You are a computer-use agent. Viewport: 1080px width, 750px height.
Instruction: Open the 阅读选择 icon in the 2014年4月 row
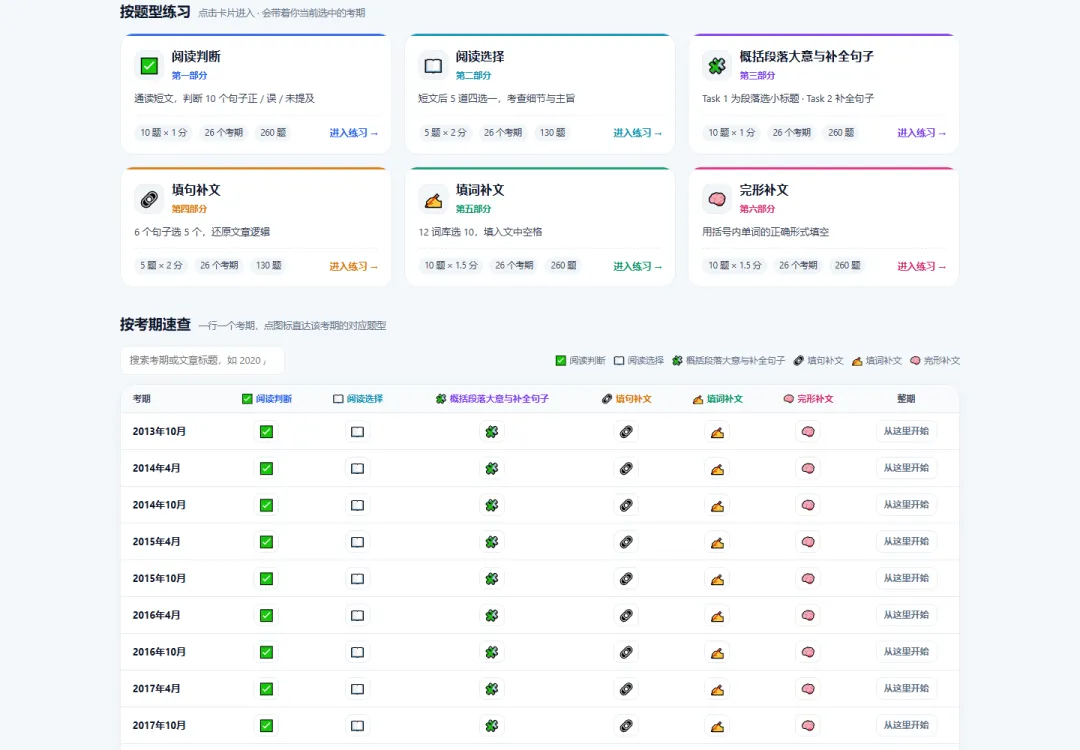pos(357,468)
